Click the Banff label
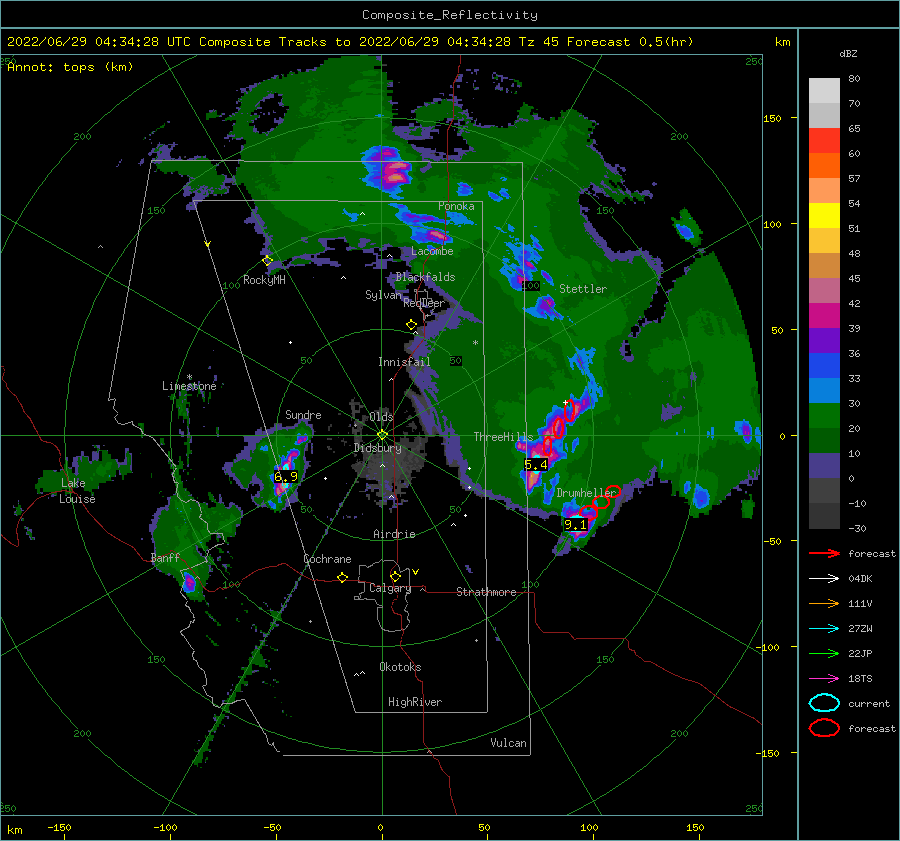Image resolution: width=900 pixels, height=841 pixels. click(165, 557)
